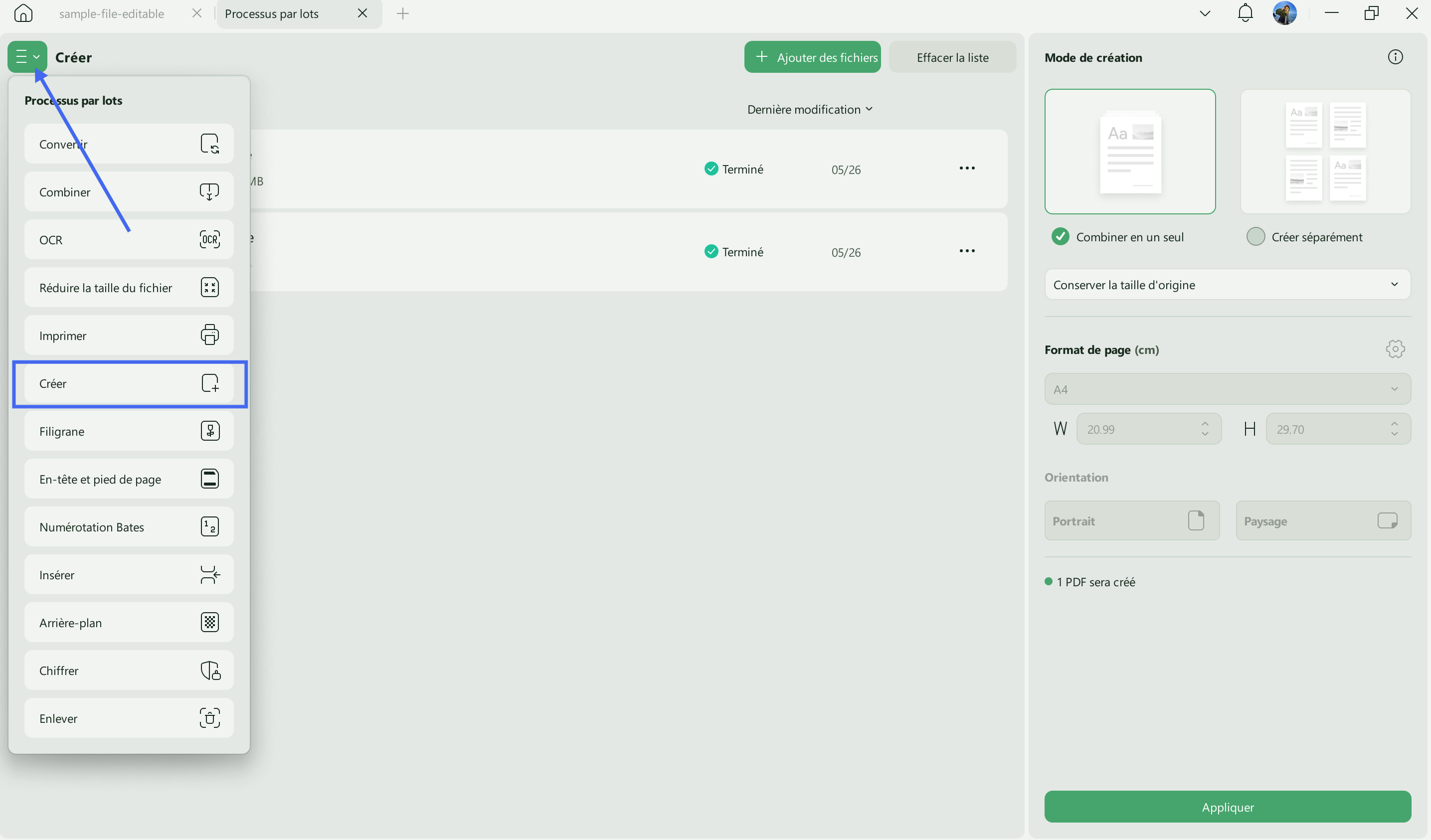Choose Filigrane from batch menu
Screen dimensions: 1431x840
(x=129, y=431)
